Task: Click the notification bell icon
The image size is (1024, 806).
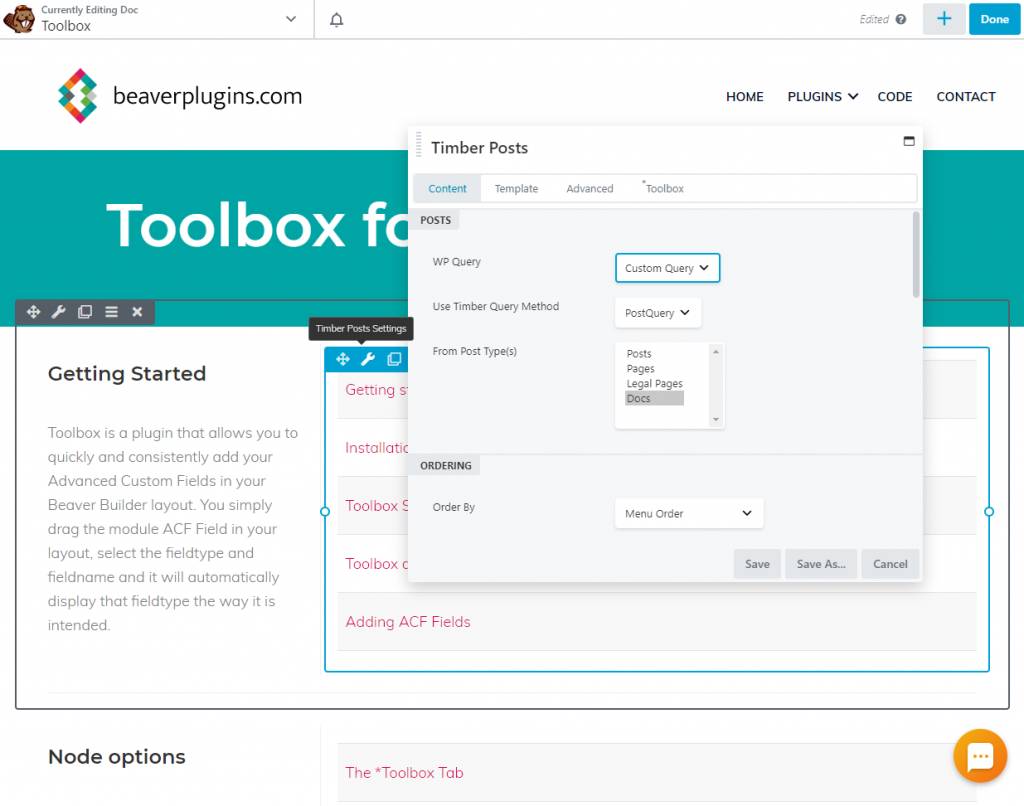Action: pos(336,19)
